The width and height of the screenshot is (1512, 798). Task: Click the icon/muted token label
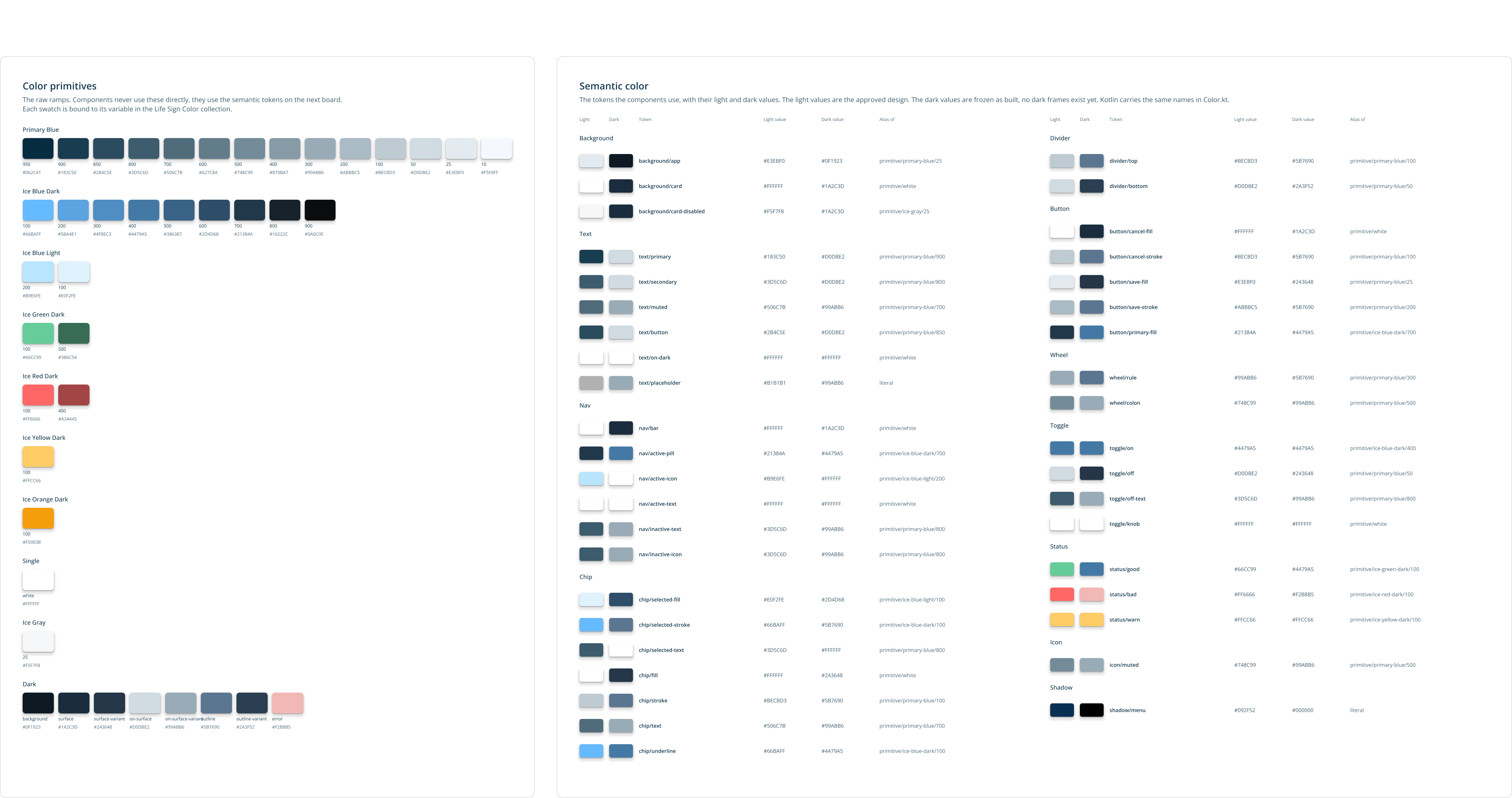pyautogui.click(x=1123, y=665)
